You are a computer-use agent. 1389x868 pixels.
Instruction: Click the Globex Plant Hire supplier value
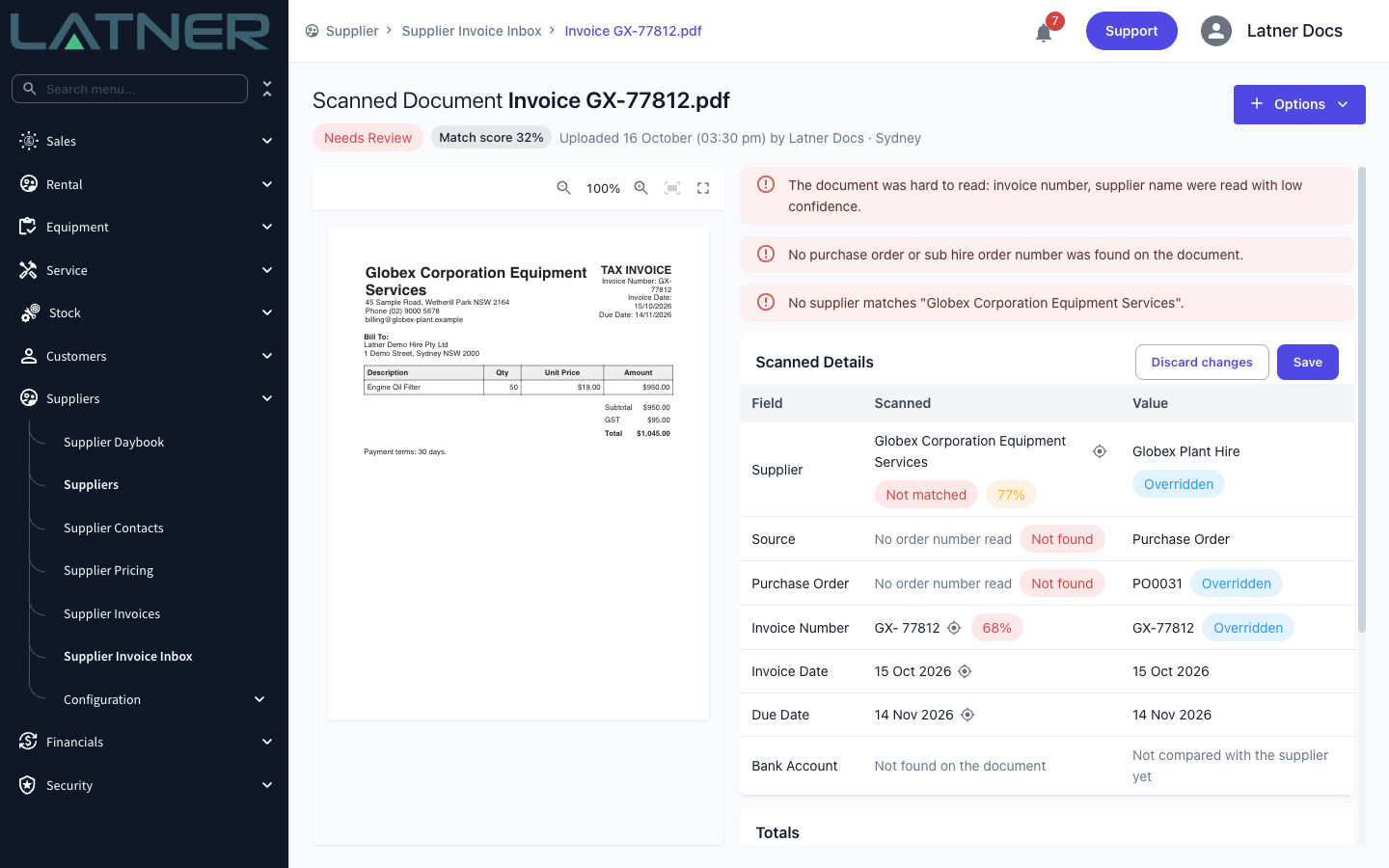pos(1185,451)
